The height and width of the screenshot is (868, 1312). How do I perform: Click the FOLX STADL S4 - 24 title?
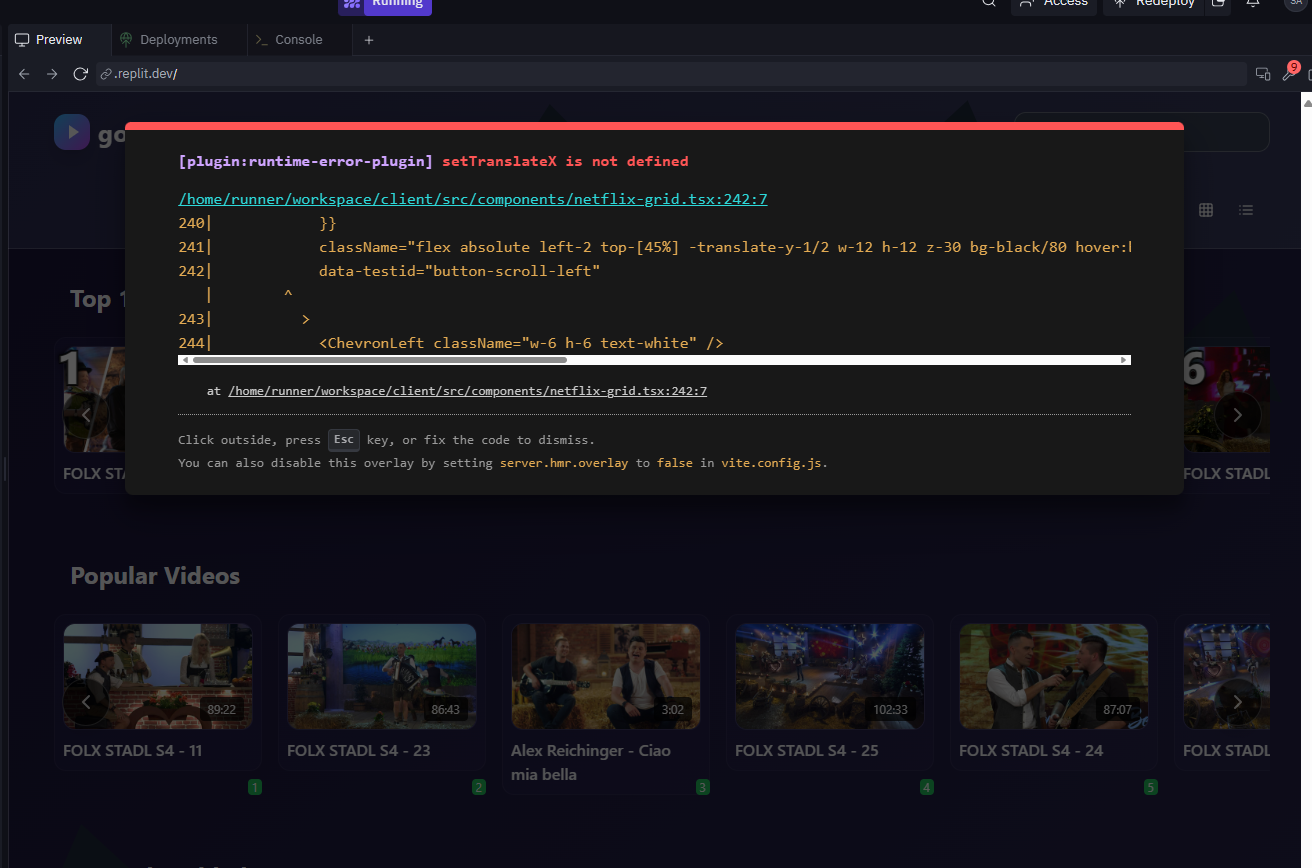(x=1031, y=750)
